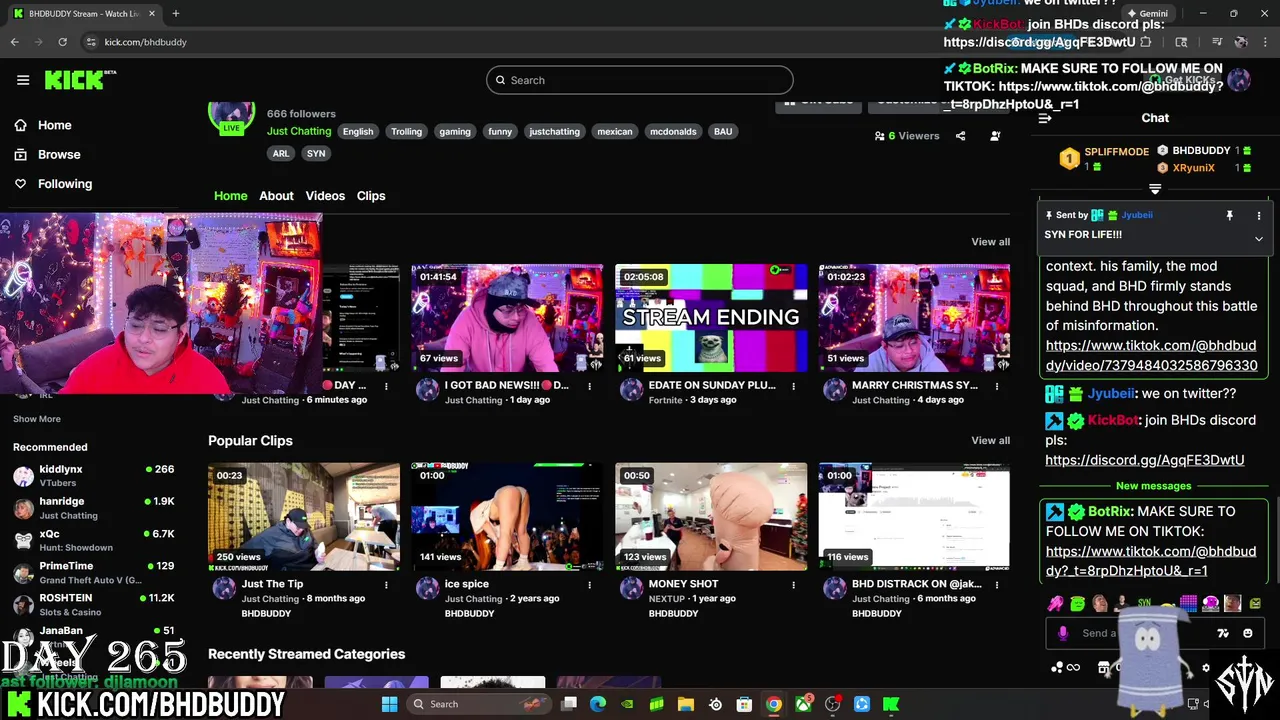Open Browse in the left sidebar

59,154
